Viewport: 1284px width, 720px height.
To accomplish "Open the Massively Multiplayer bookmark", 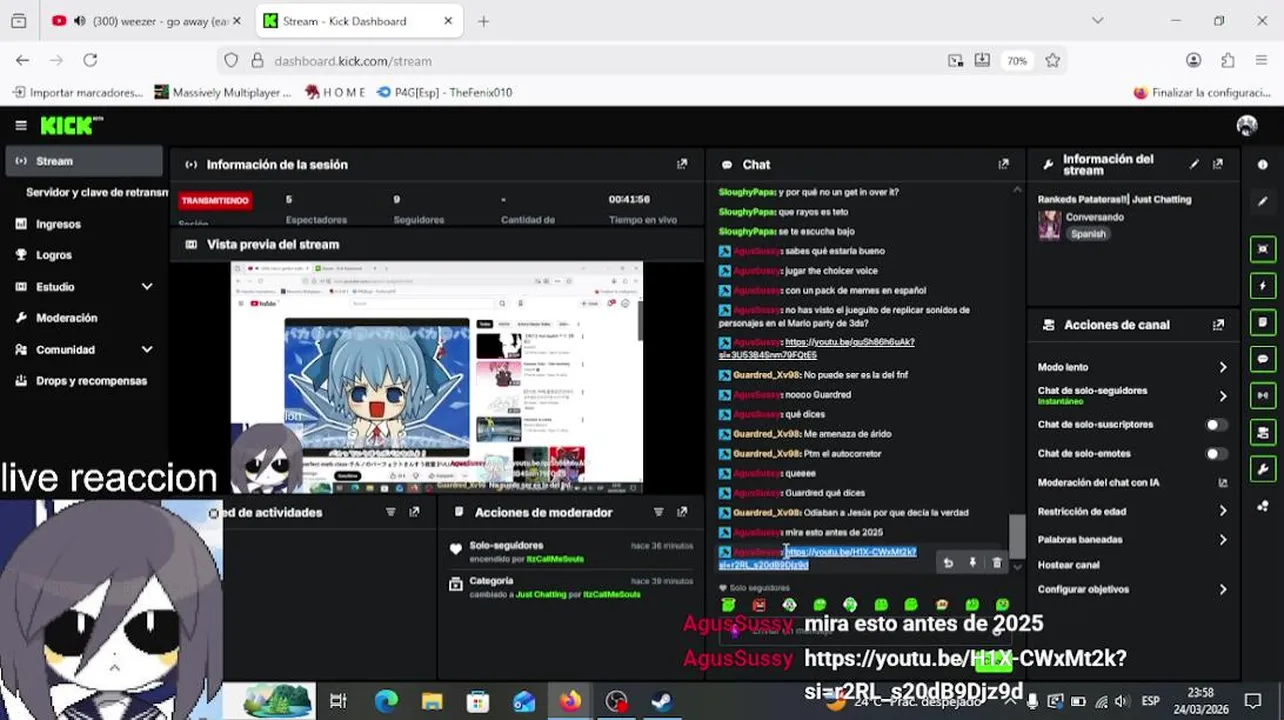I will [x=223, y=92].
